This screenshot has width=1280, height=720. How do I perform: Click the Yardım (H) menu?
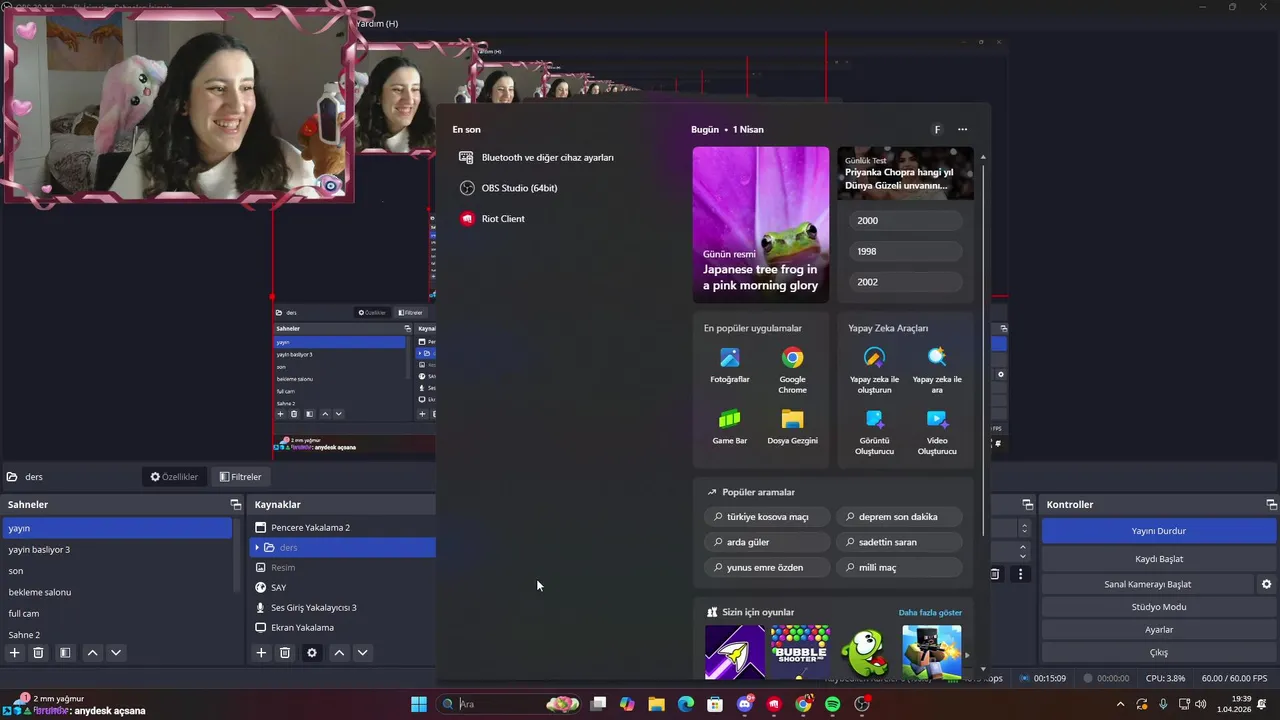pyautogui.click(x=377, y=23)
